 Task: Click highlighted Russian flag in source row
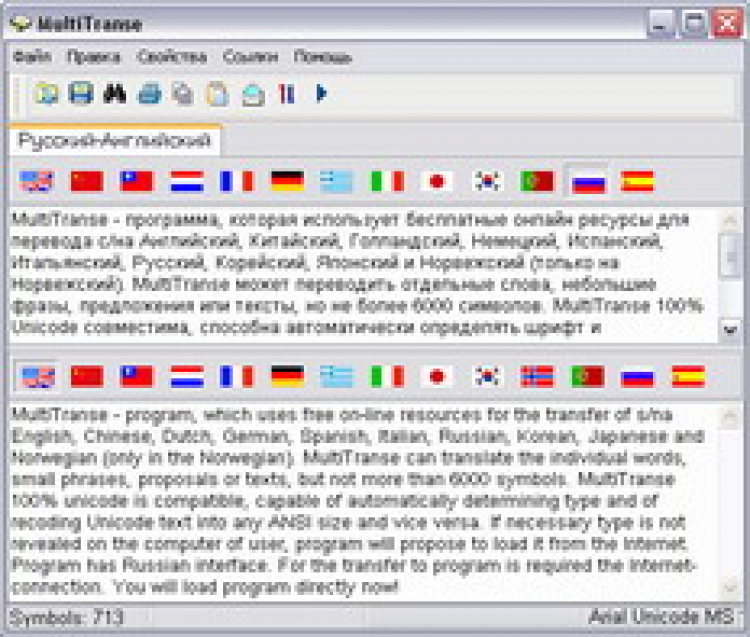[588, 182]
